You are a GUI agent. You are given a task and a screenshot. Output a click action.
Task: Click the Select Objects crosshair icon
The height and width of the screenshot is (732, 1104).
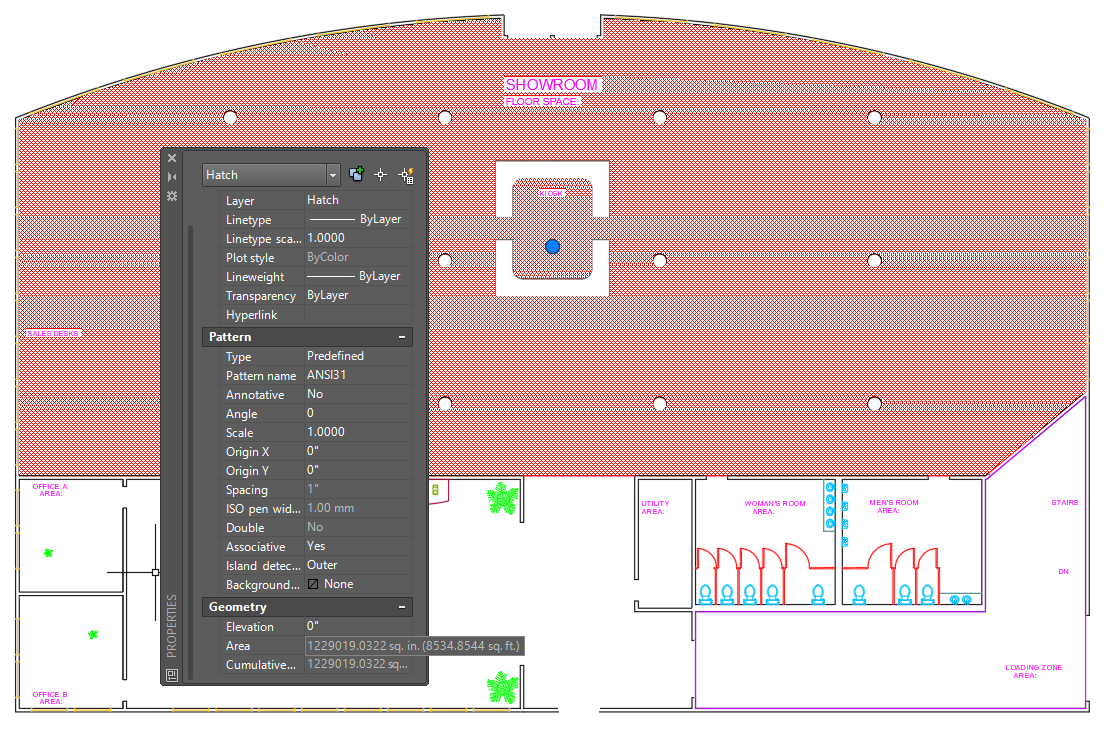point(380,175)
